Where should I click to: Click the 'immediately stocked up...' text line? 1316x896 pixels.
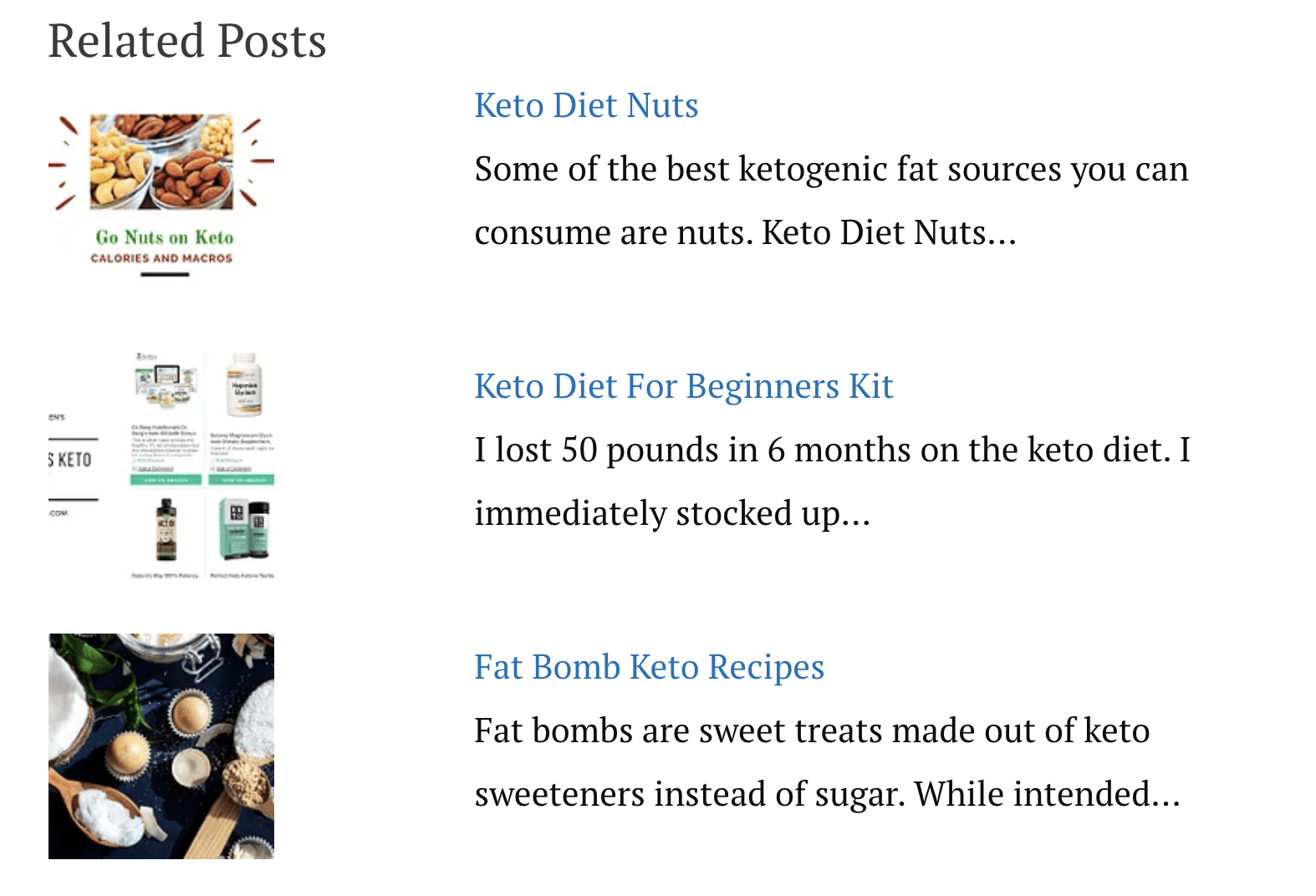point(672,513)
